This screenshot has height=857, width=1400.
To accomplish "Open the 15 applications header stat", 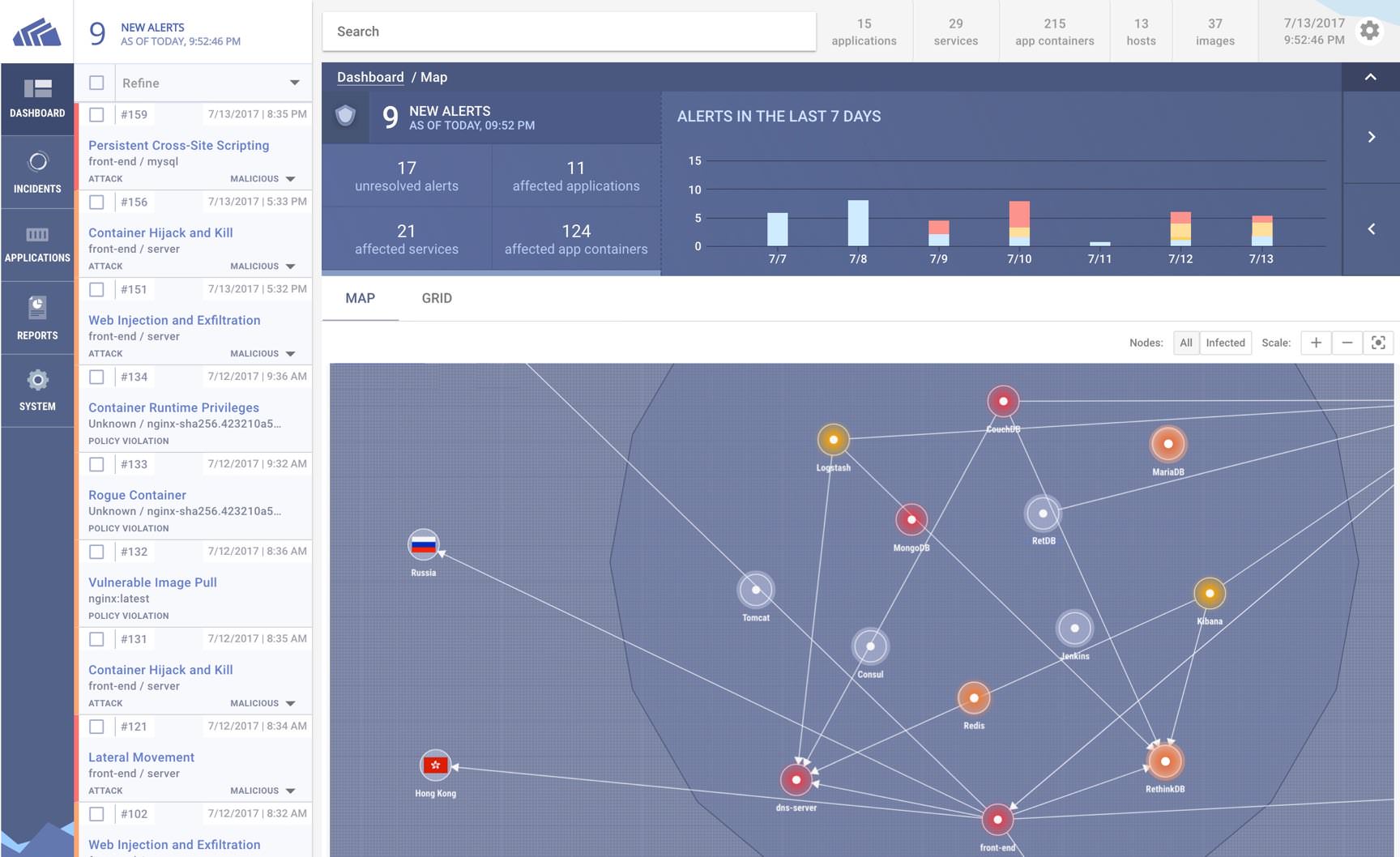I will pyautogui.click(x=864, y=32).
